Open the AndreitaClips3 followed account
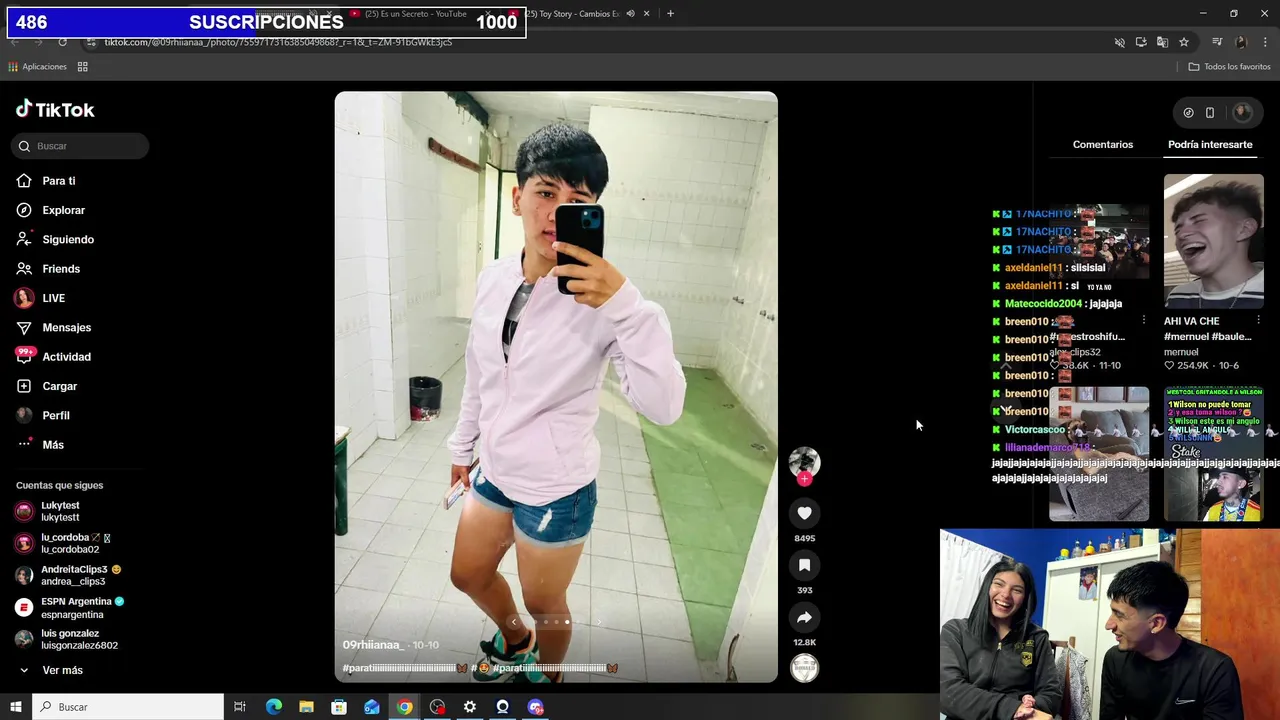Screen dimensions: 1280x720 click(x=68, y=575)
